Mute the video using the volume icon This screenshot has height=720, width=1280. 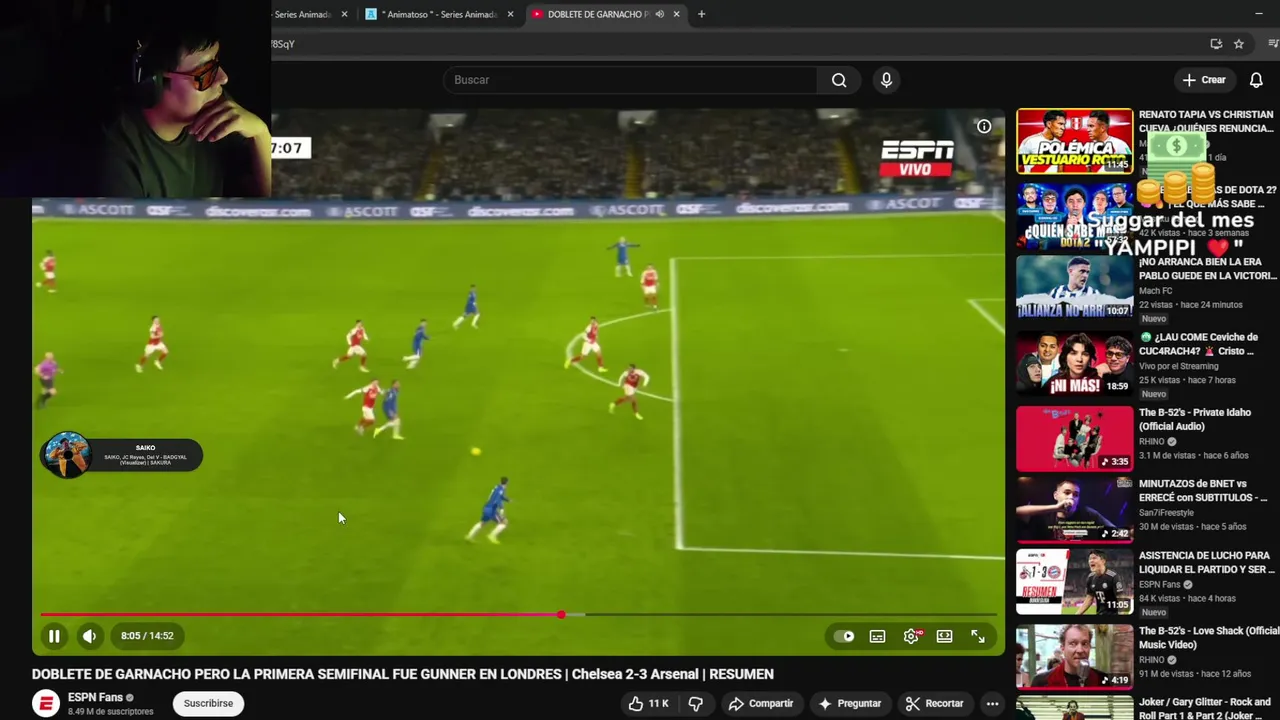click(89, 636)
